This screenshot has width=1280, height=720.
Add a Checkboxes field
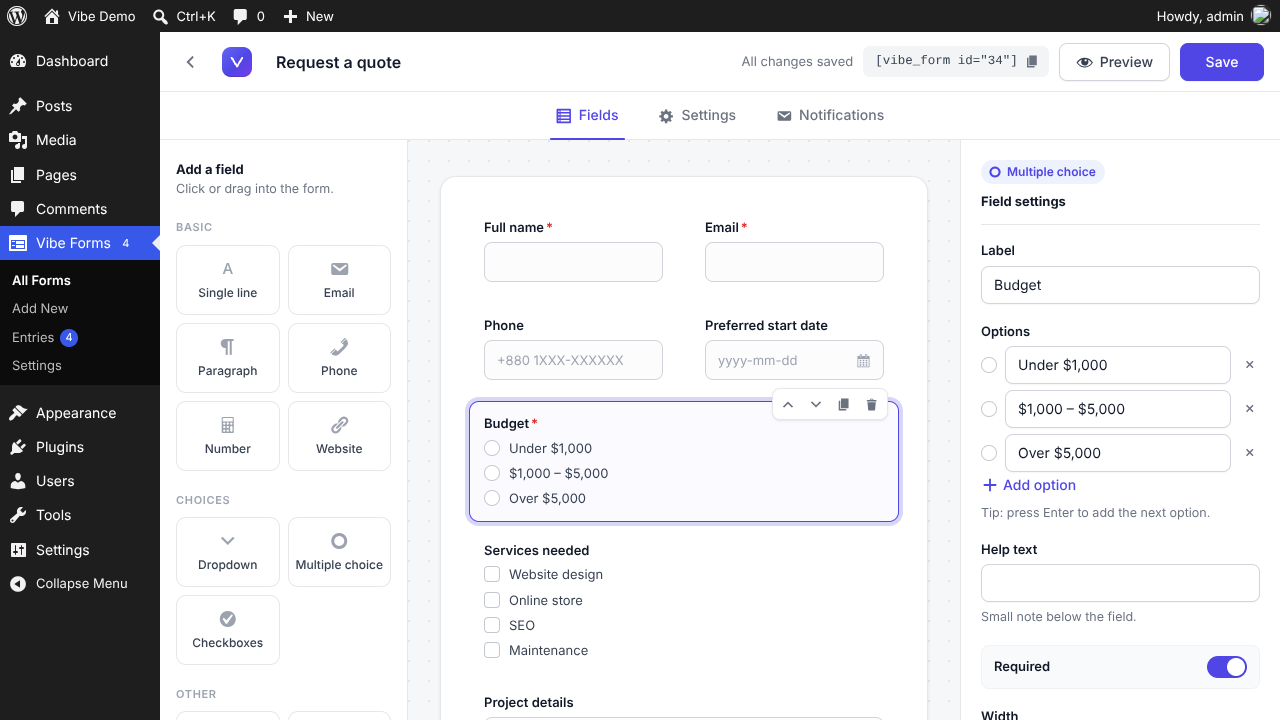click(228, 630)
